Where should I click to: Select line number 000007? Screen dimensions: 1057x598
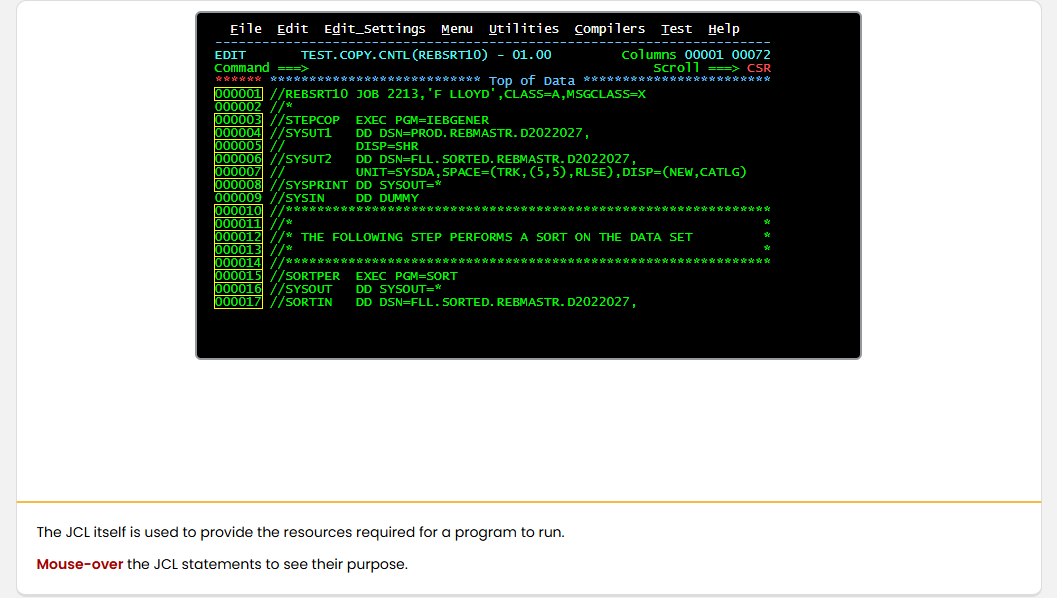[238, 172]
